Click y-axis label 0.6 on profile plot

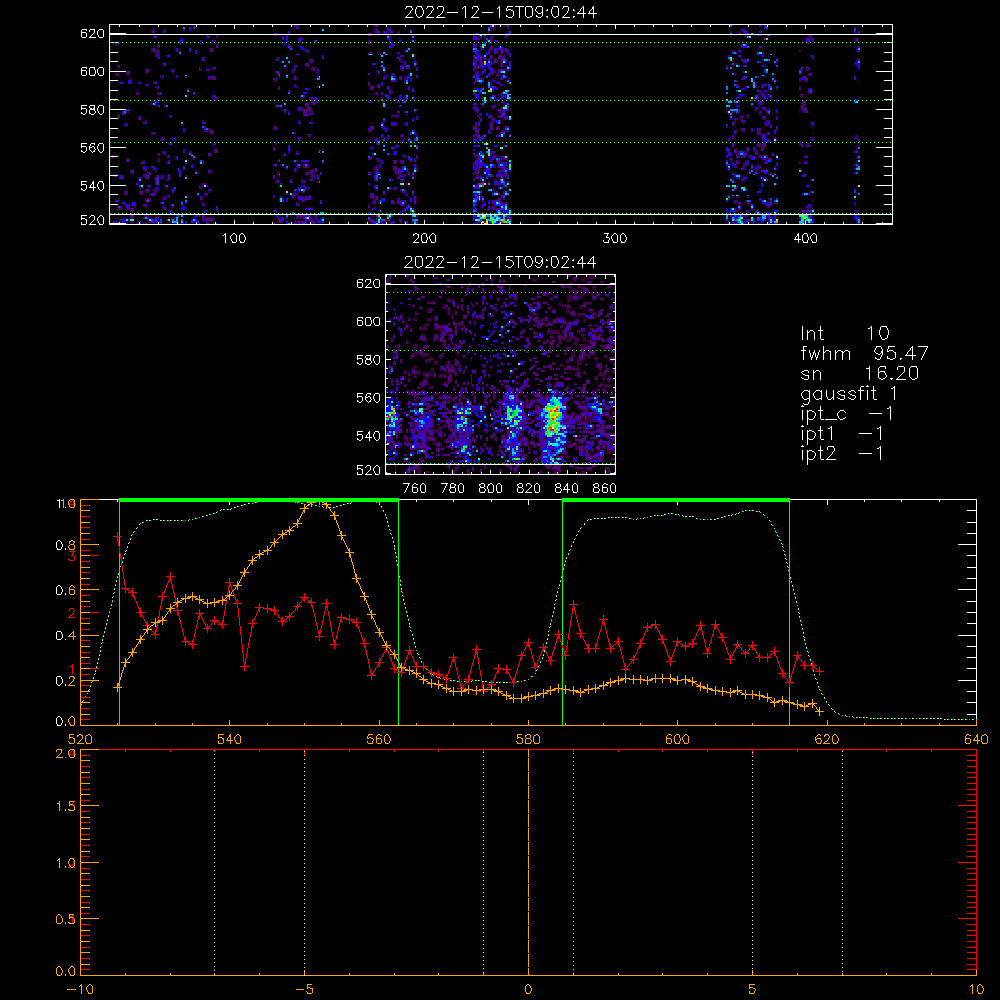[x=65, y=591]
